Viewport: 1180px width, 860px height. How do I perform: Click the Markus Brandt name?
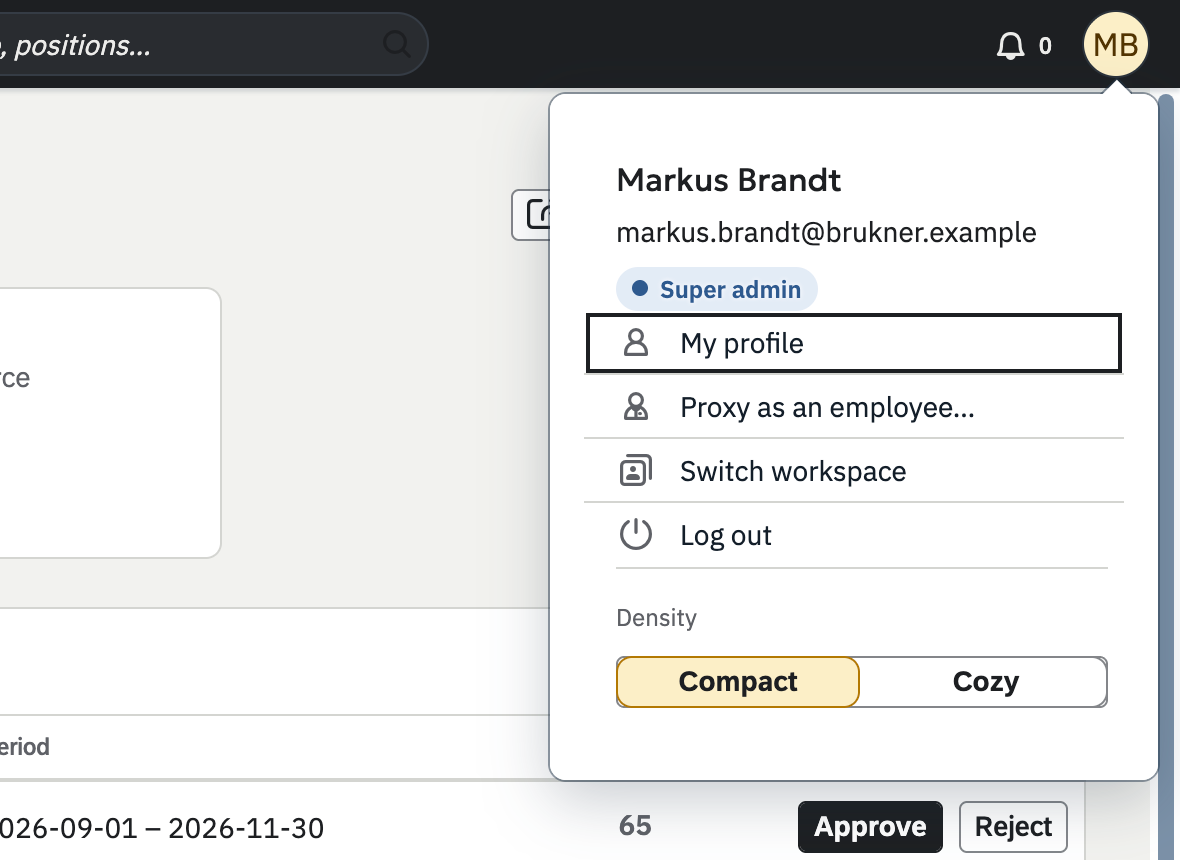pos(728,181)
